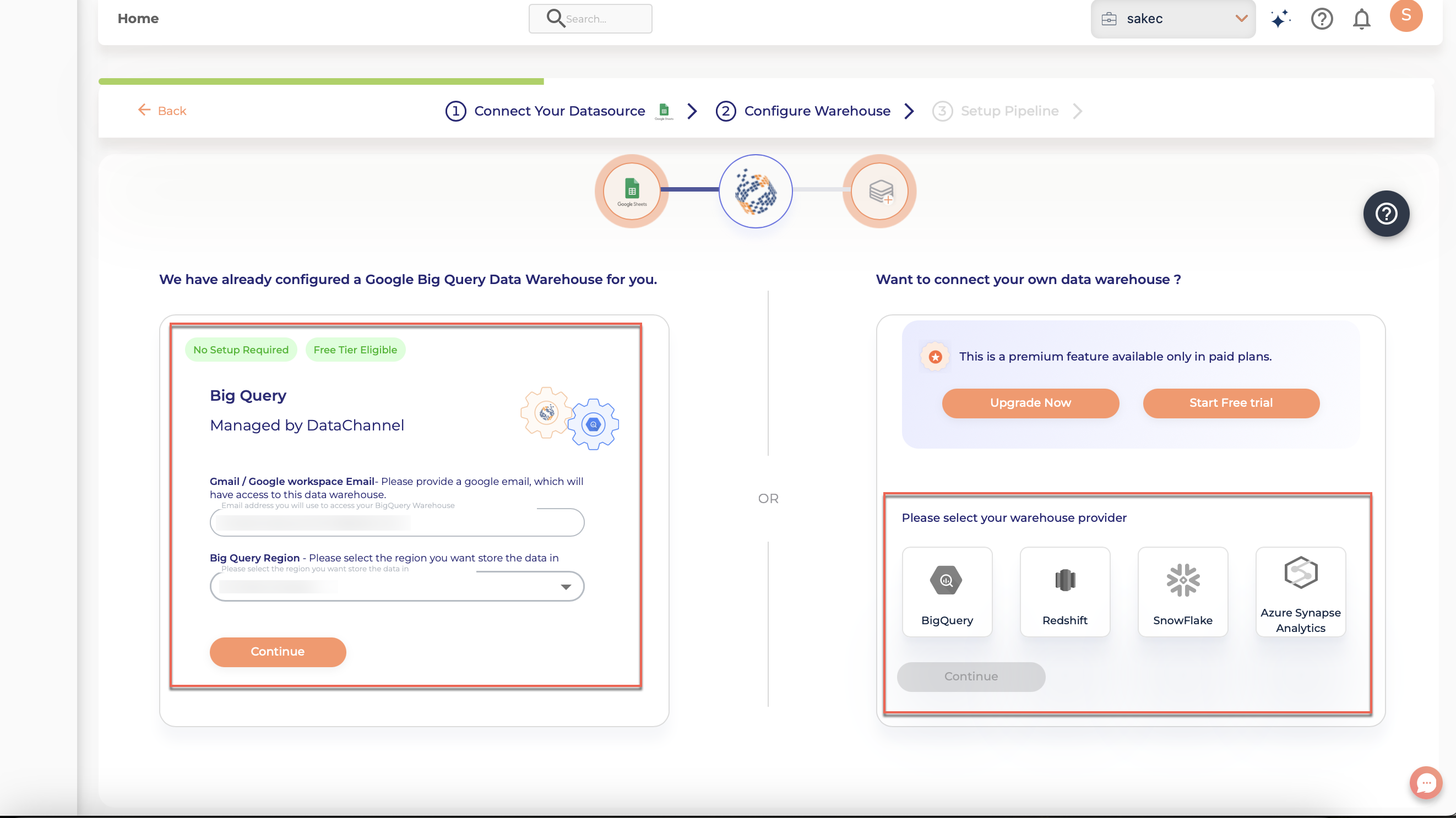Open the sakec workspace dropdown
The height and width of the screenshot is (818, 1456).
(1173, 19)
